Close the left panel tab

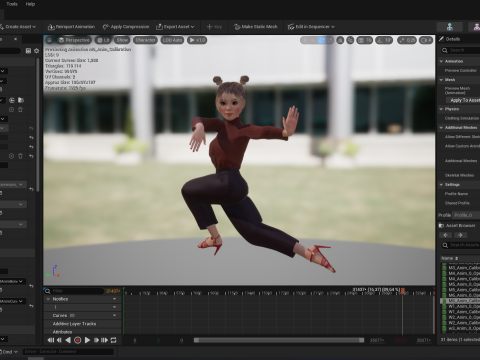point(15,39)
